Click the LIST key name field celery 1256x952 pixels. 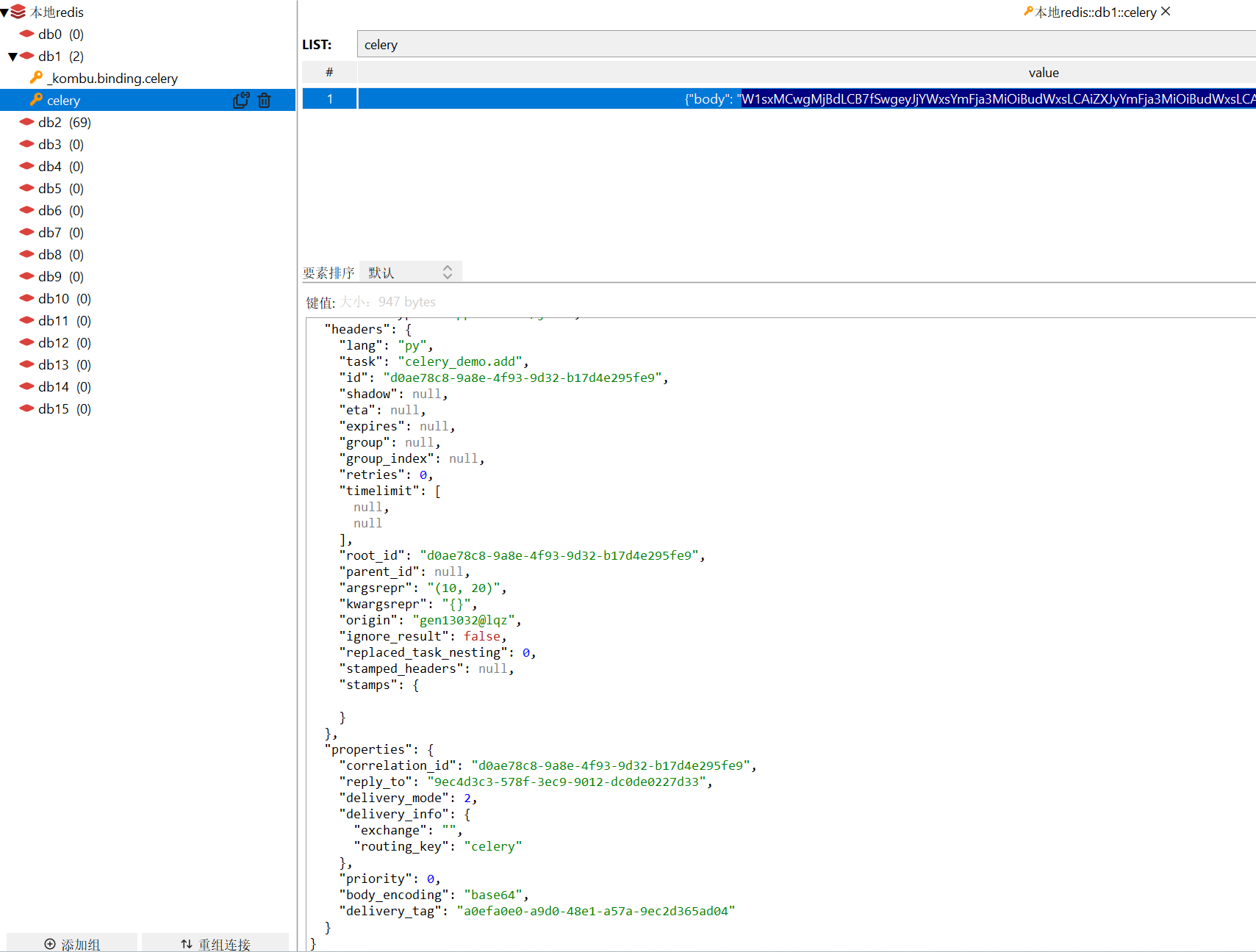[x=806, y=44]
